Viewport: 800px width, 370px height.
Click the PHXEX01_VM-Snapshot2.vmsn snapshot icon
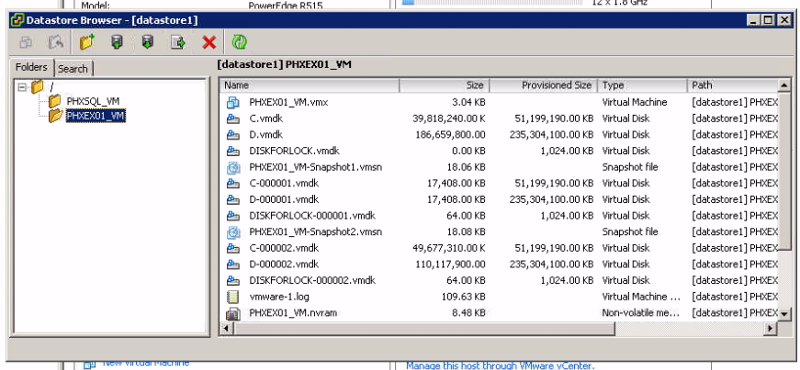pyautogui.click(x=233, y=232)
